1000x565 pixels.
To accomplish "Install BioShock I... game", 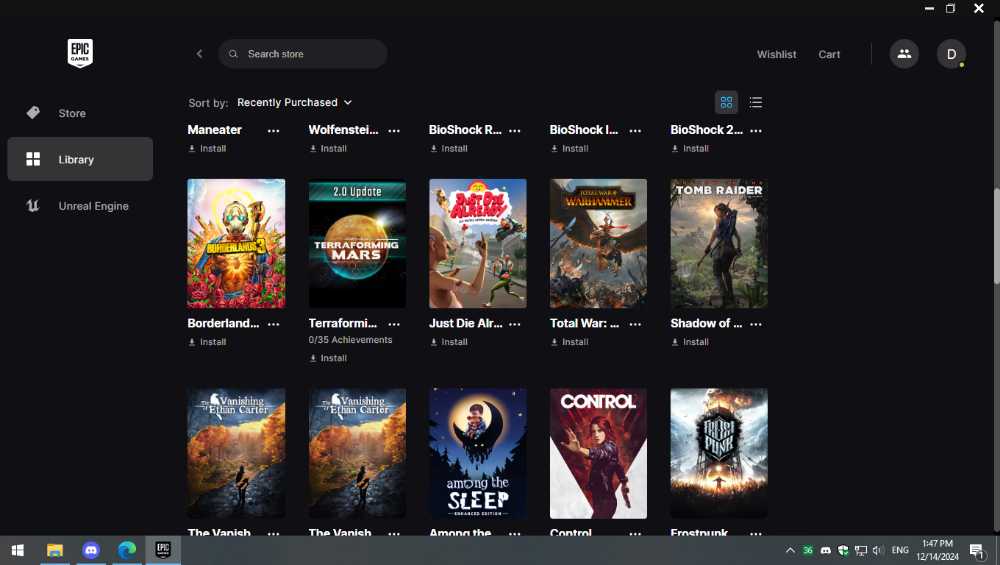I will [x=569, y=148].
